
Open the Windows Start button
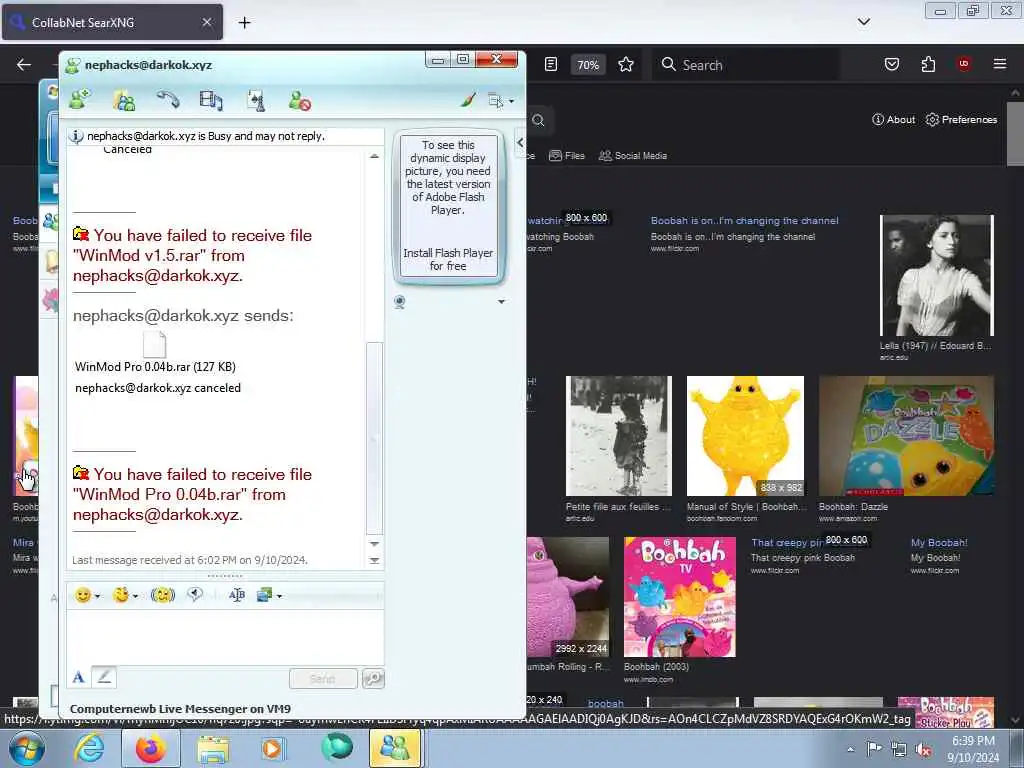click(26, 749)
